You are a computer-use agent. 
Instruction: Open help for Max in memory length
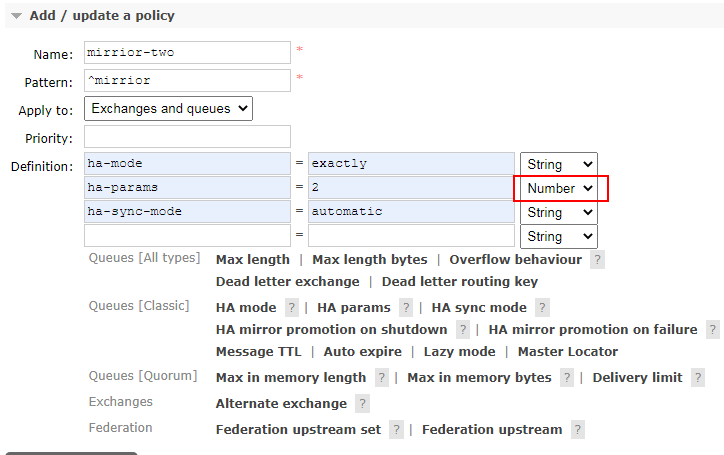click(381, 378)
